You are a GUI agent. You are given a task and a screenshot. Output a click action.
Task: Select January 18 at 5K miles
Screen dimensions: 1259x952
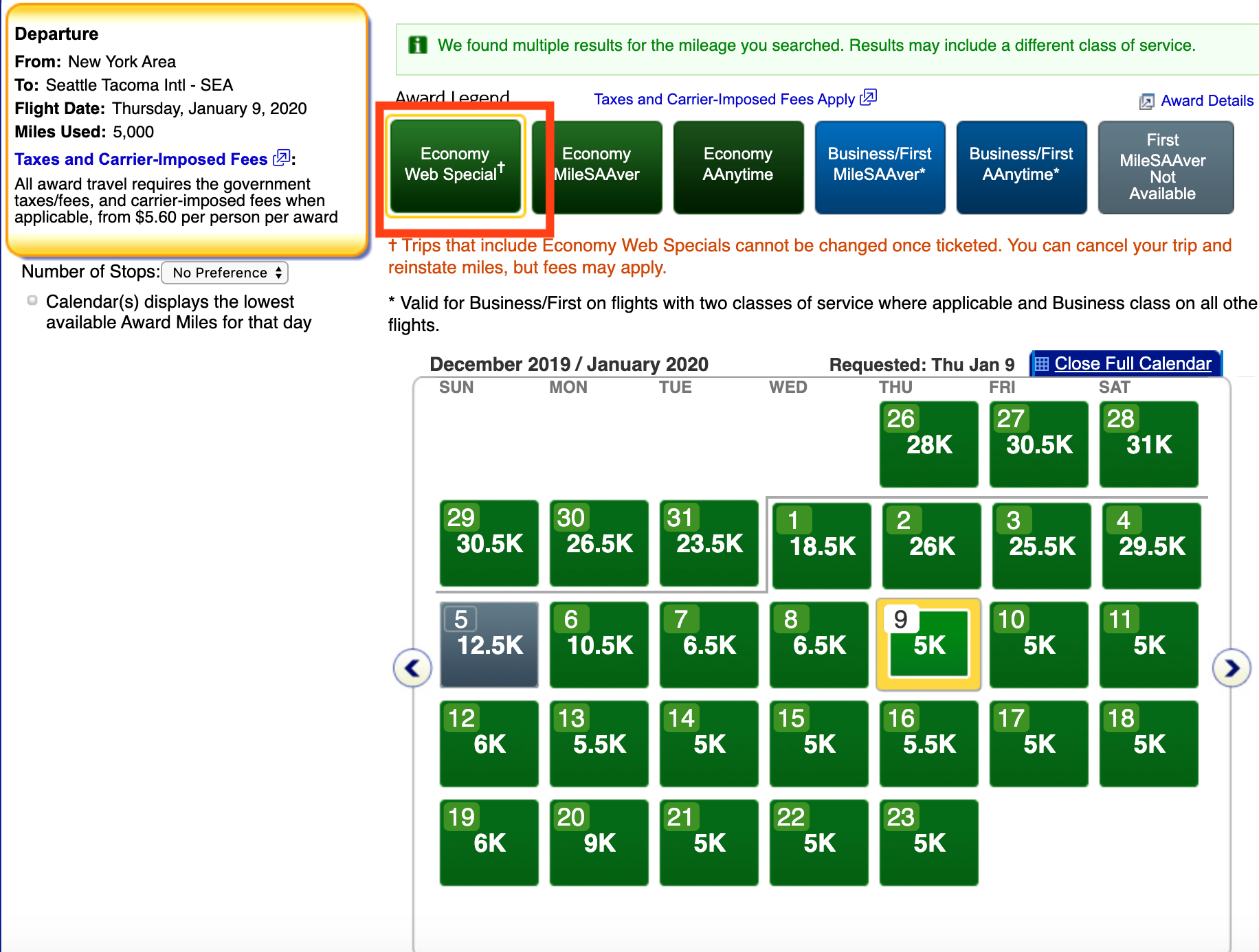[1148, 744]
